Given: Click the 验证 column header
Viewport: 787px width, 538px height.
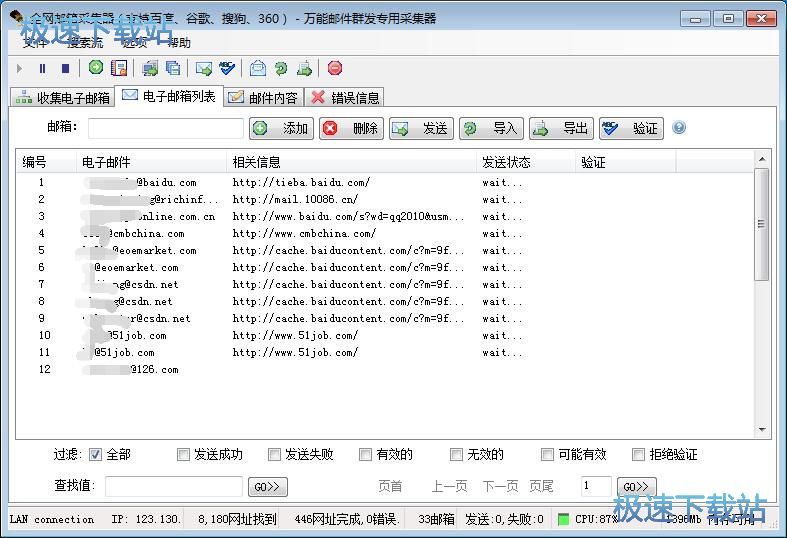Looking at the screenshot, I should (625, 162).
